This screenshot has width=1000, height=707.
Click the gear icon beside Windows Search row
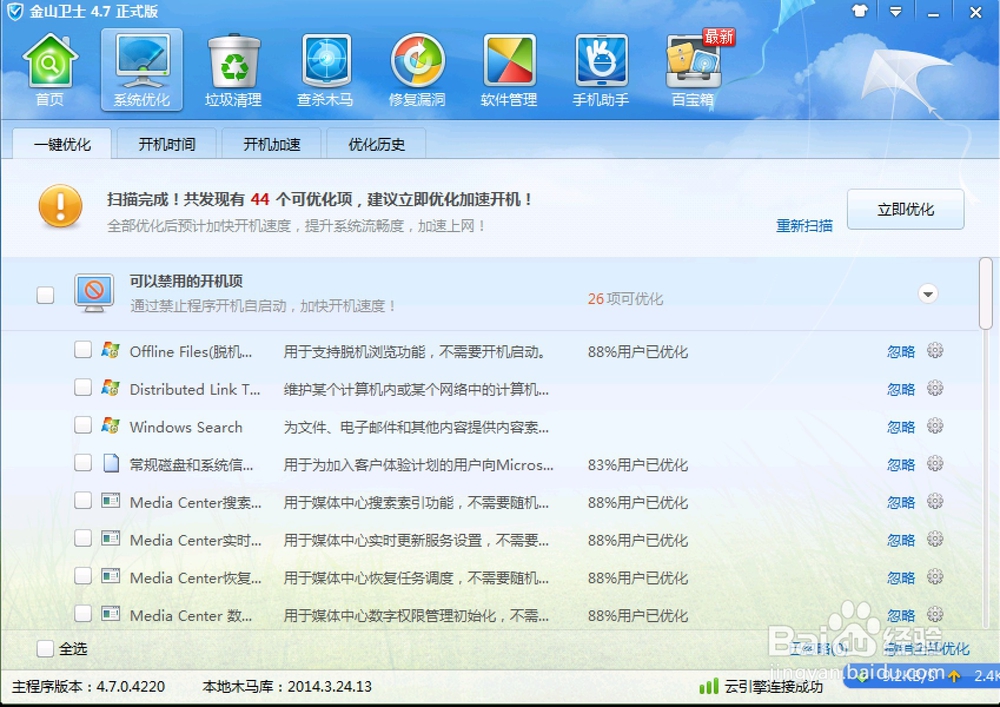[x=935, y=426]
